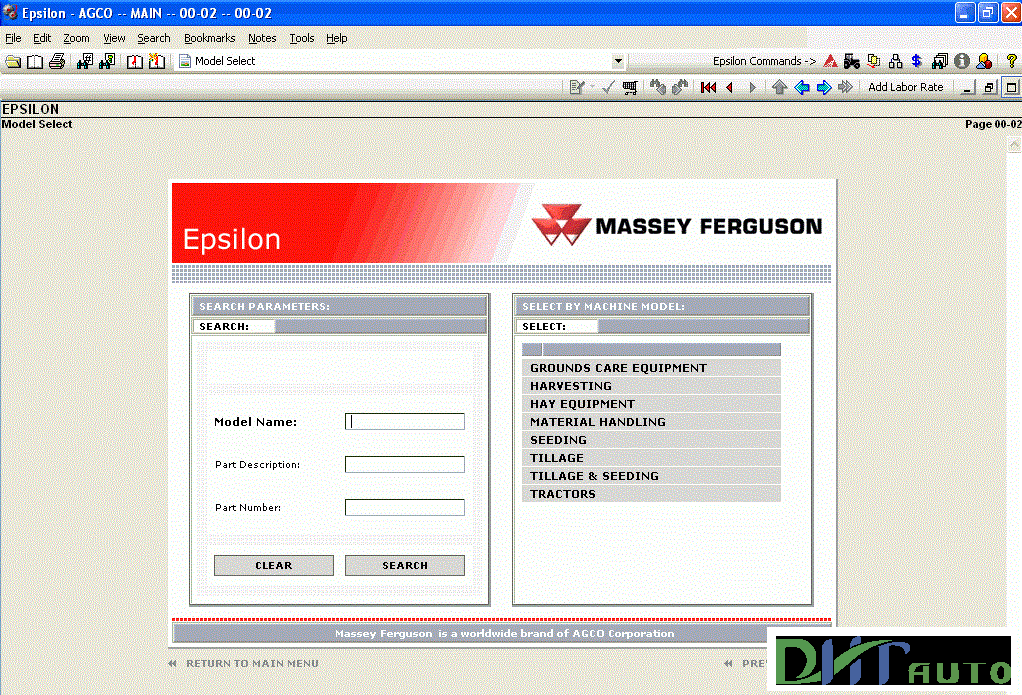Image resolution: width=1022 pixels, height=695 pixels.
Task: Open the Zoom menu
Action: coord(76,38)
